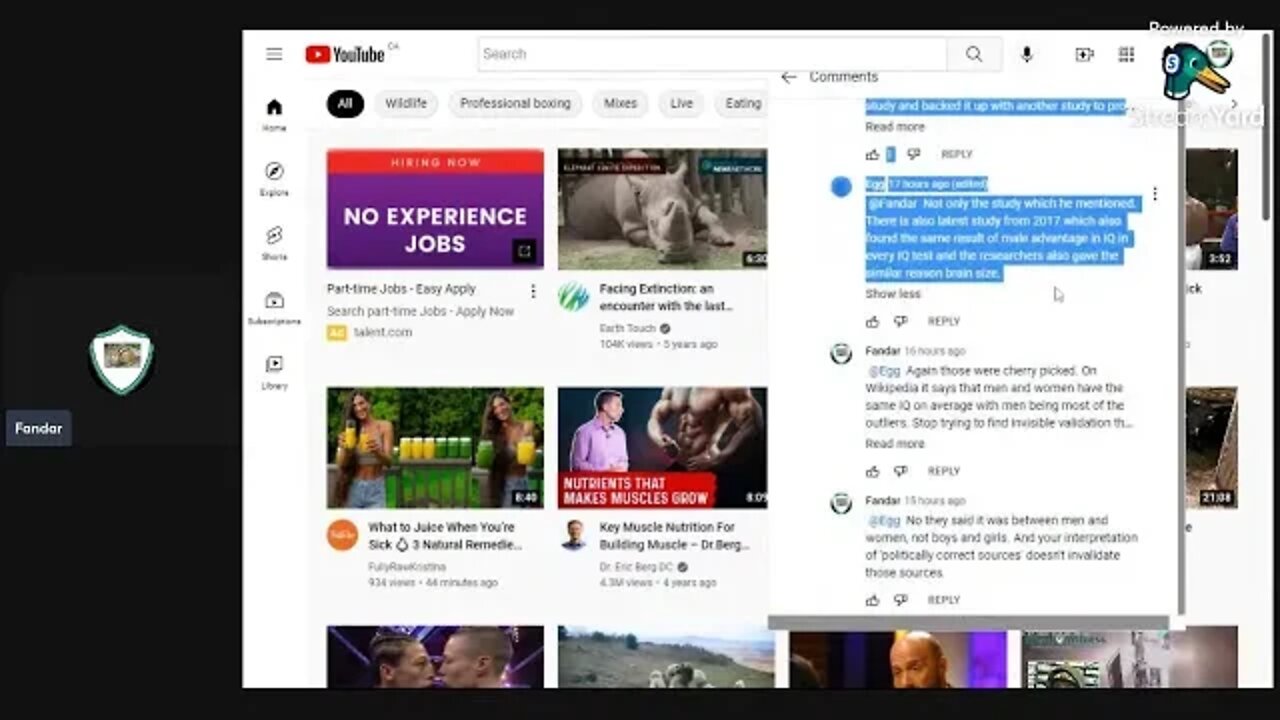Click the horizontal scrollbar under comments
This screenshot has height=720, width=1280.
pos(968,623)
